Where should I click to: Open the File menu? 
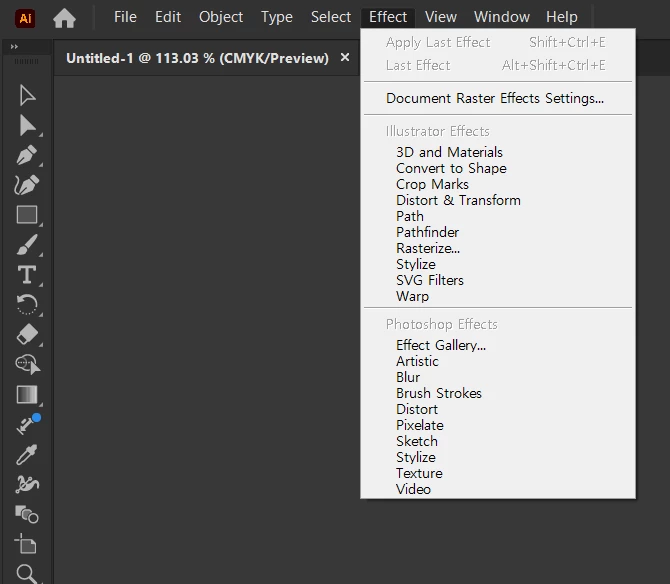click(125, 17)
